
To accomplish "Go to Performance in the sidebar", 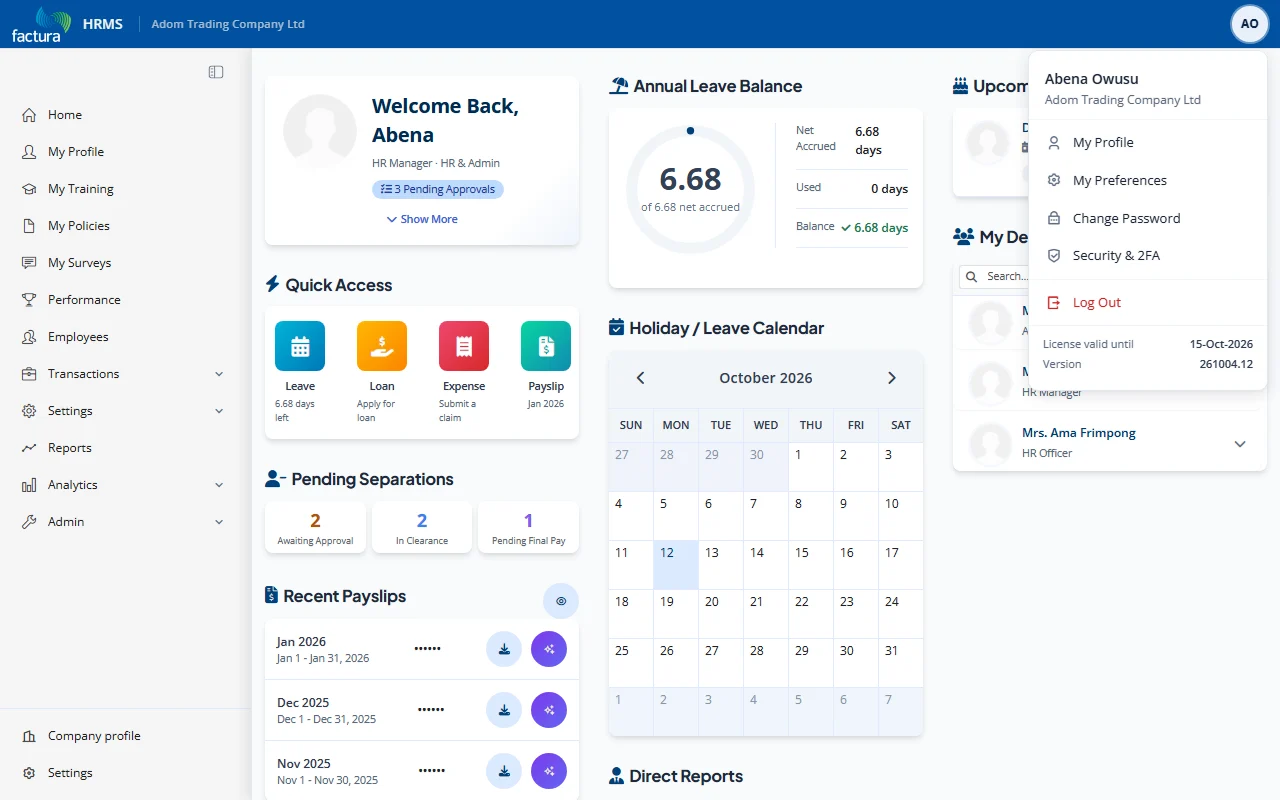I will [126, 300].
